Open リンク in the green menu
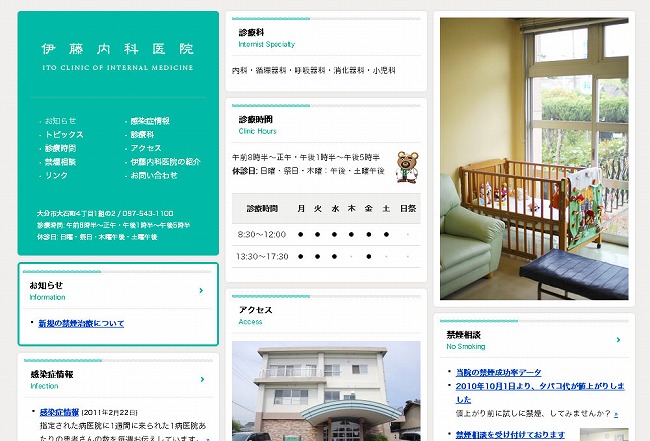Image resolution: width=650 pixels, height=441 pixels. point(56,175)
